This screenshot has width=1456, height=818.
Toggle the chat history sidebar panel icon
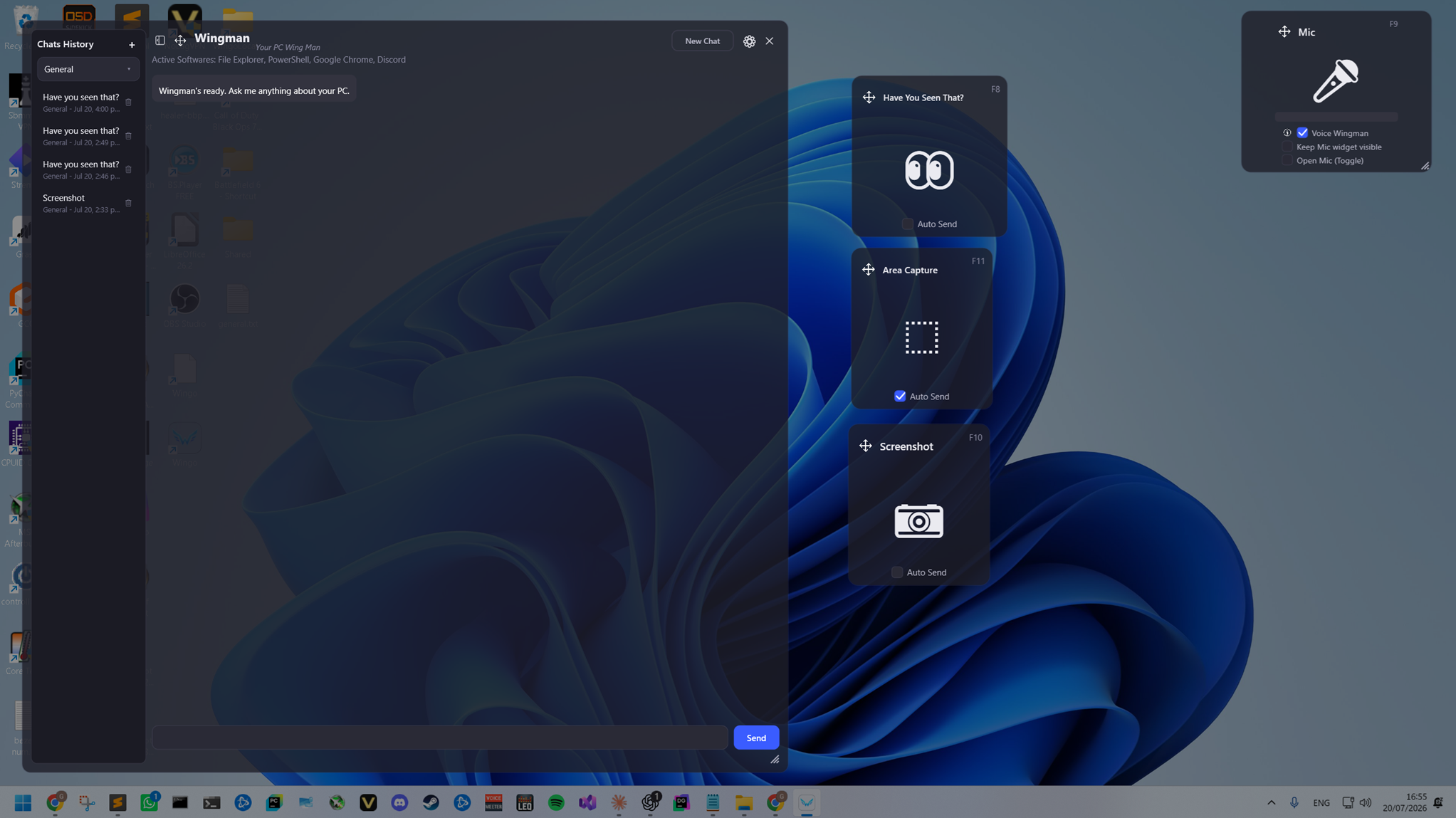[159, 41]
